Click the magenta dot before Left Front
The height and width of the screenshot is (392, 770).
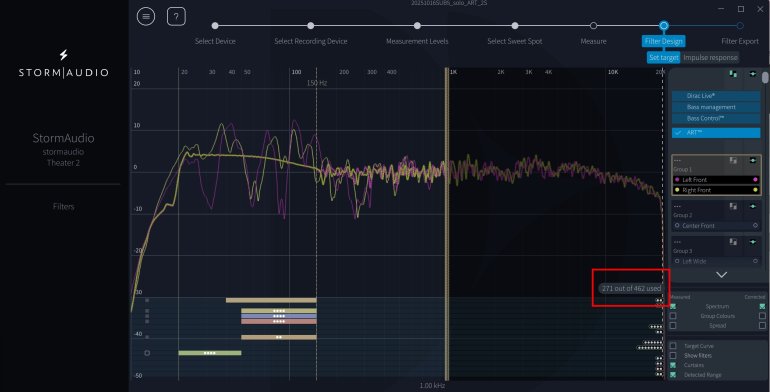click(677, 180)
